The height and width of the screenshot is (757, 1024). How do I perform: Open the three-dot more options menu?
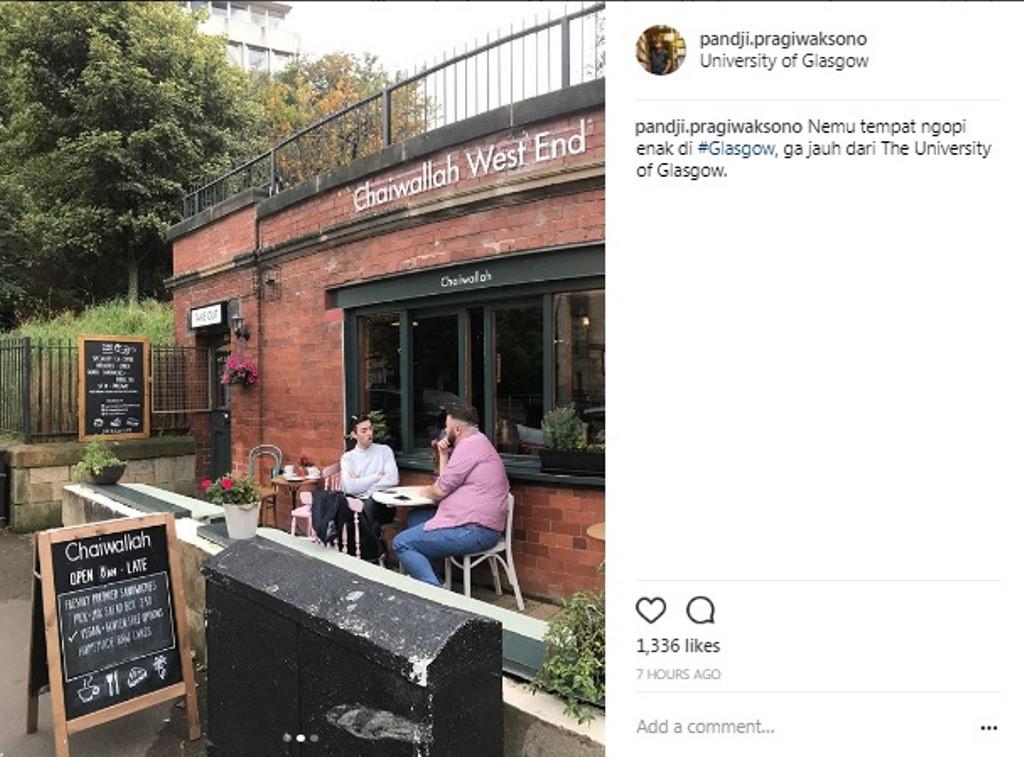pyautogui.click(x=989, y=728)
